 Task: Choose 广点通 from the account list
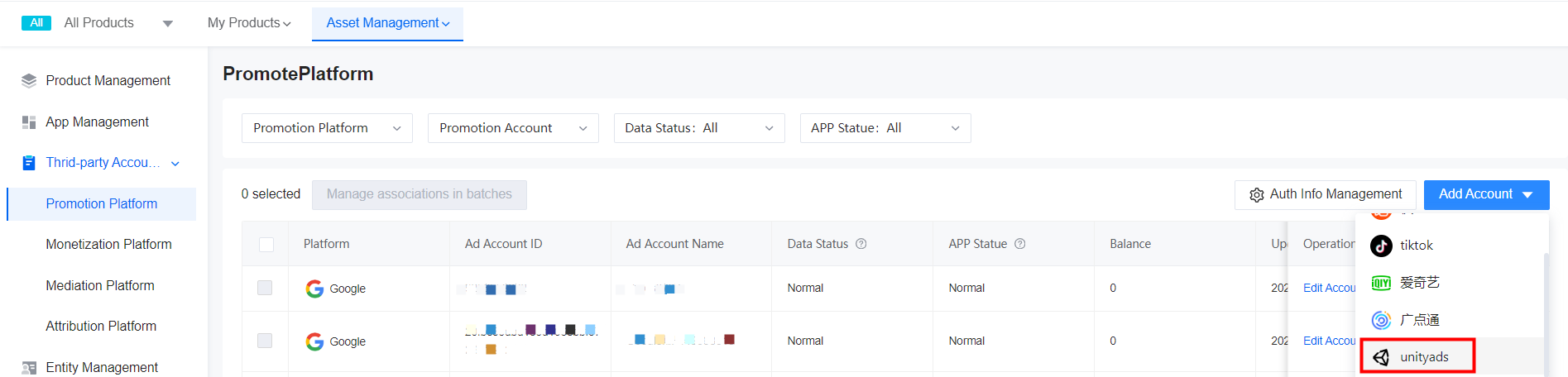click(x=1418, y=320)
